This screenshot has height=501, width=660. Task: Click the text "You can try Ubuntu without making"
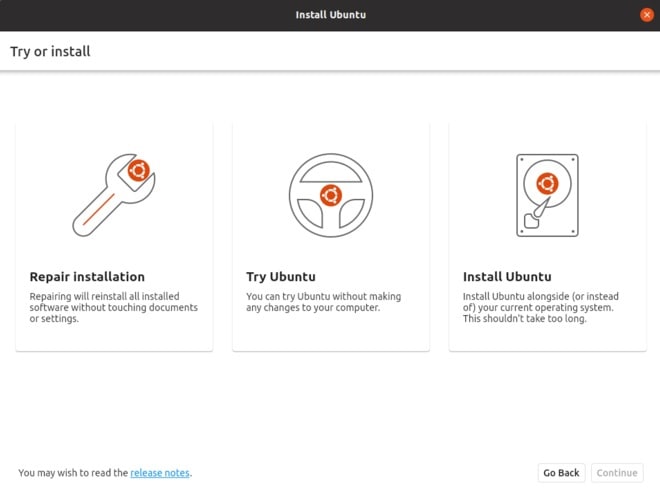pos(323,297)
